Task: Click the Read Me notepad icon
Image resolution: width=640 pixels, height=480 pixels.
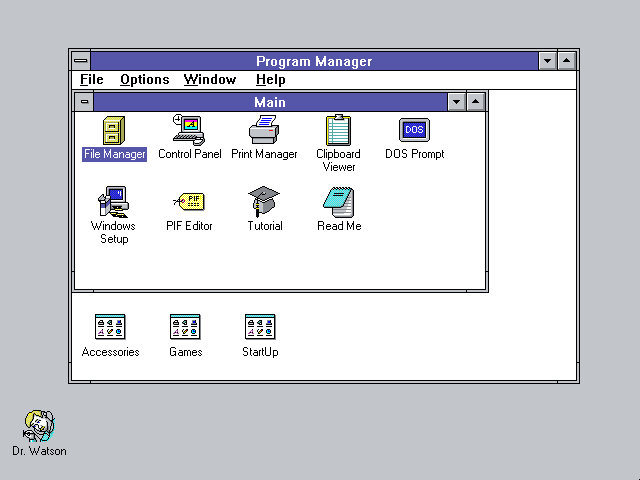Action: [338, 202]
